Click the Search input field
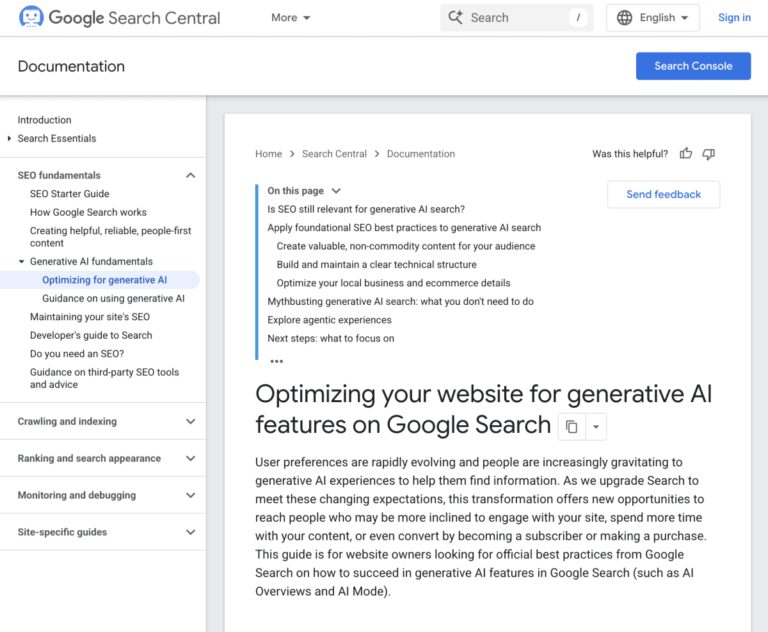Image resolution: width=768 pixels, height=632 pixels. point(517,18)
